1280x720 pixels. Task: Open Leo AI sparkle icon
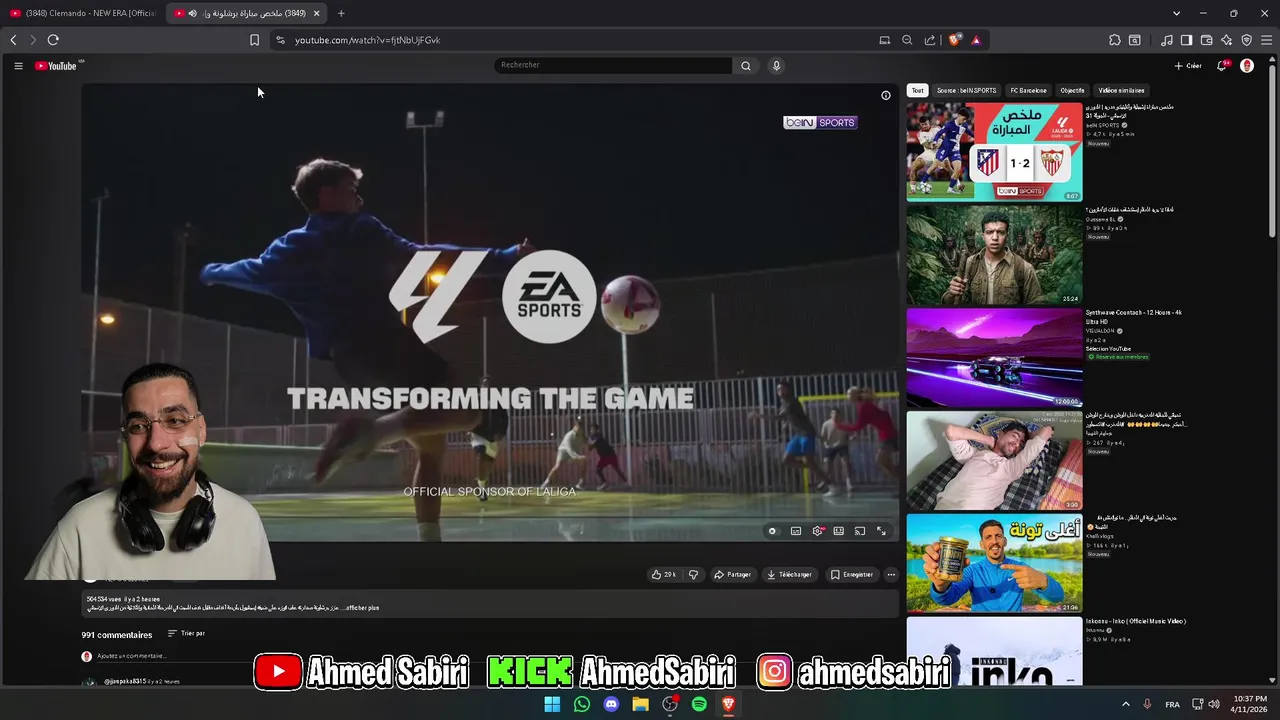1227,40
